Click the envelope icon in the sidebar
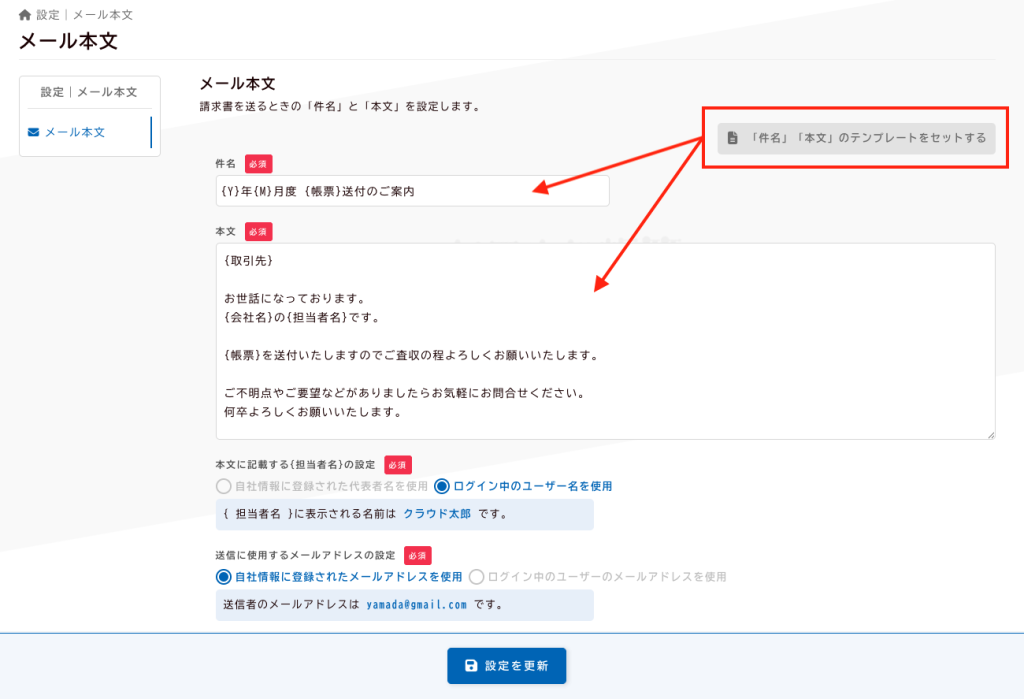Screen dimensions: 1024x699 33,132
